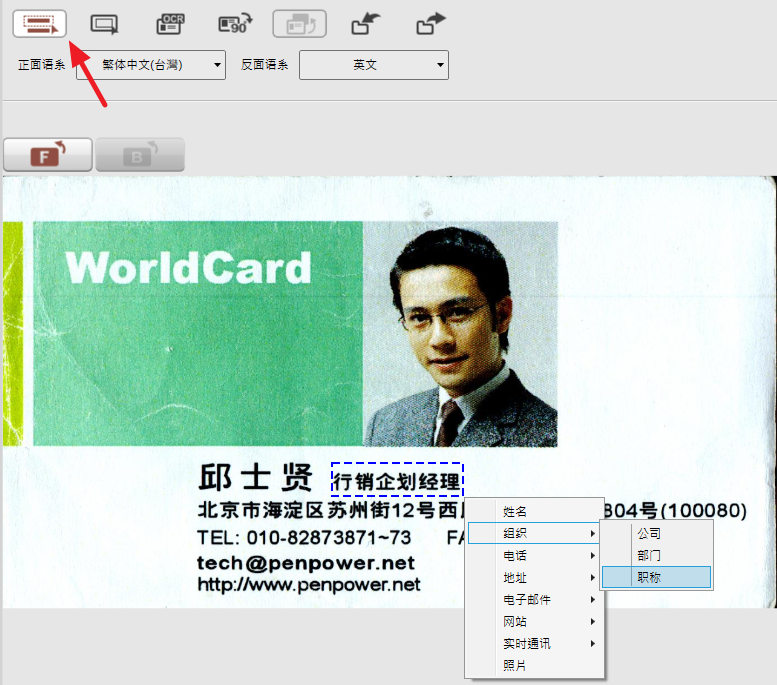Expand the 地址 context menu entry

537,577
